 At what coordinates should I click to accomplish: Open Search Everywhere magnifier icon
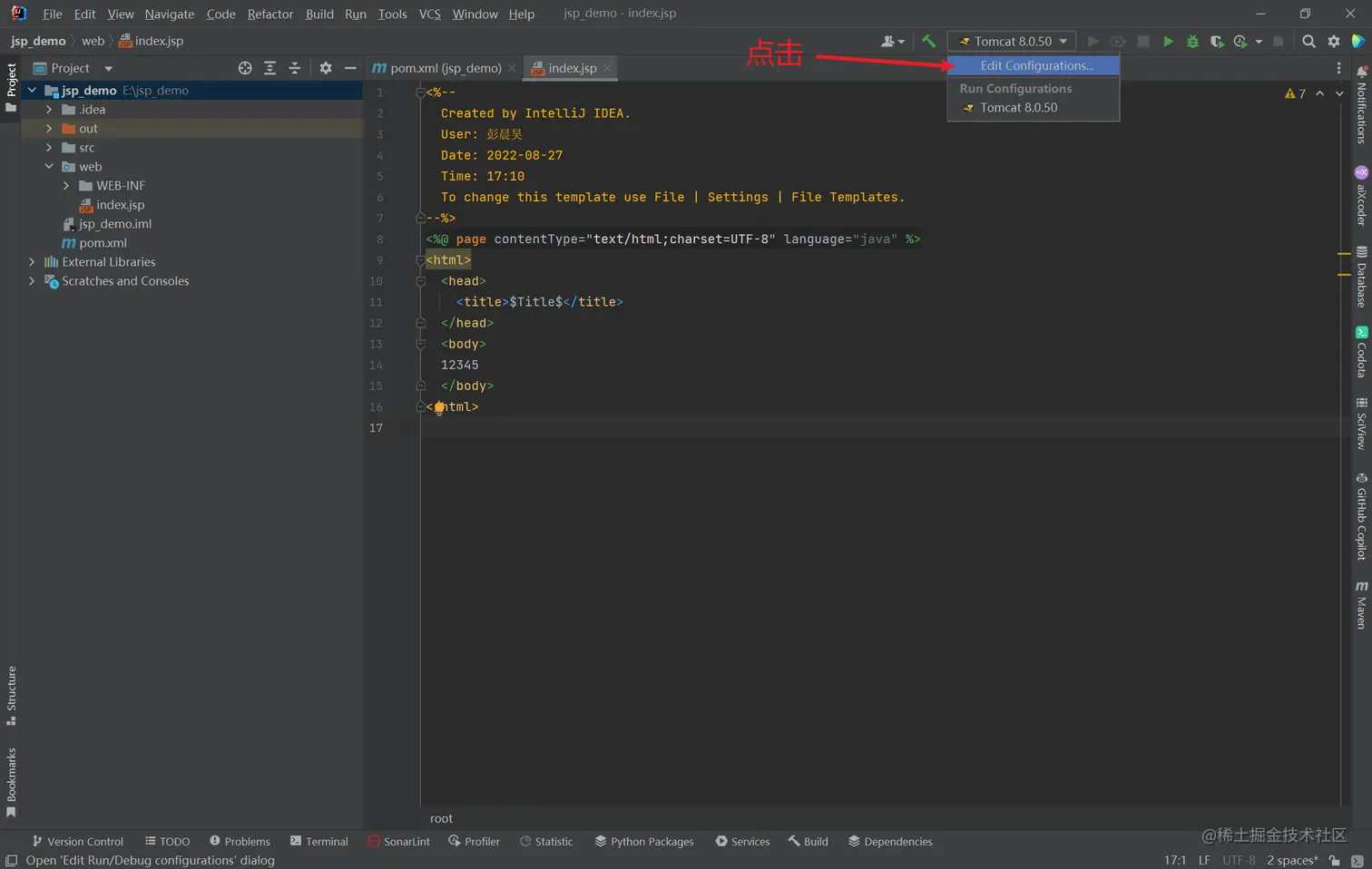pos(1308,41)
